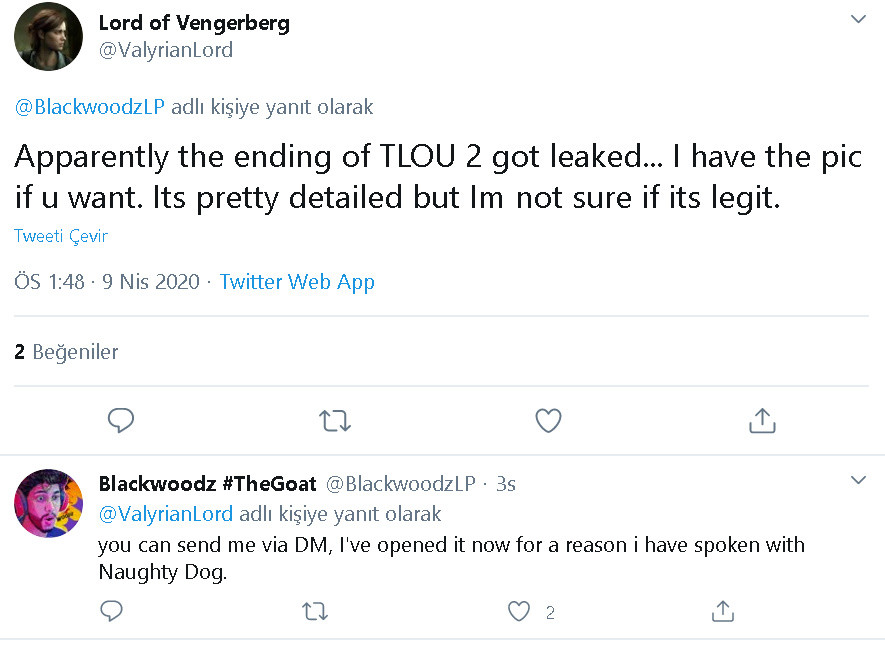Click Tweeti Çevir to translate tweet
The width and height of the screenshot is (885, 650).
click(x=61, y=236)
